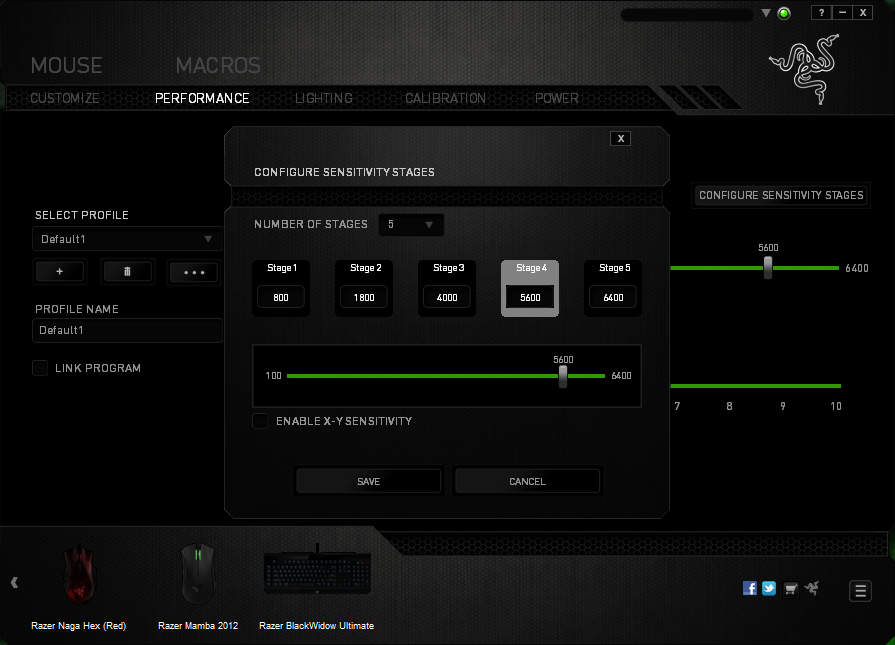Image resolution: width=895 pixels, height=645 pixels.
Task: Switch to the Lighting tab
Action: pyautogui.click(x=323, y=98)
